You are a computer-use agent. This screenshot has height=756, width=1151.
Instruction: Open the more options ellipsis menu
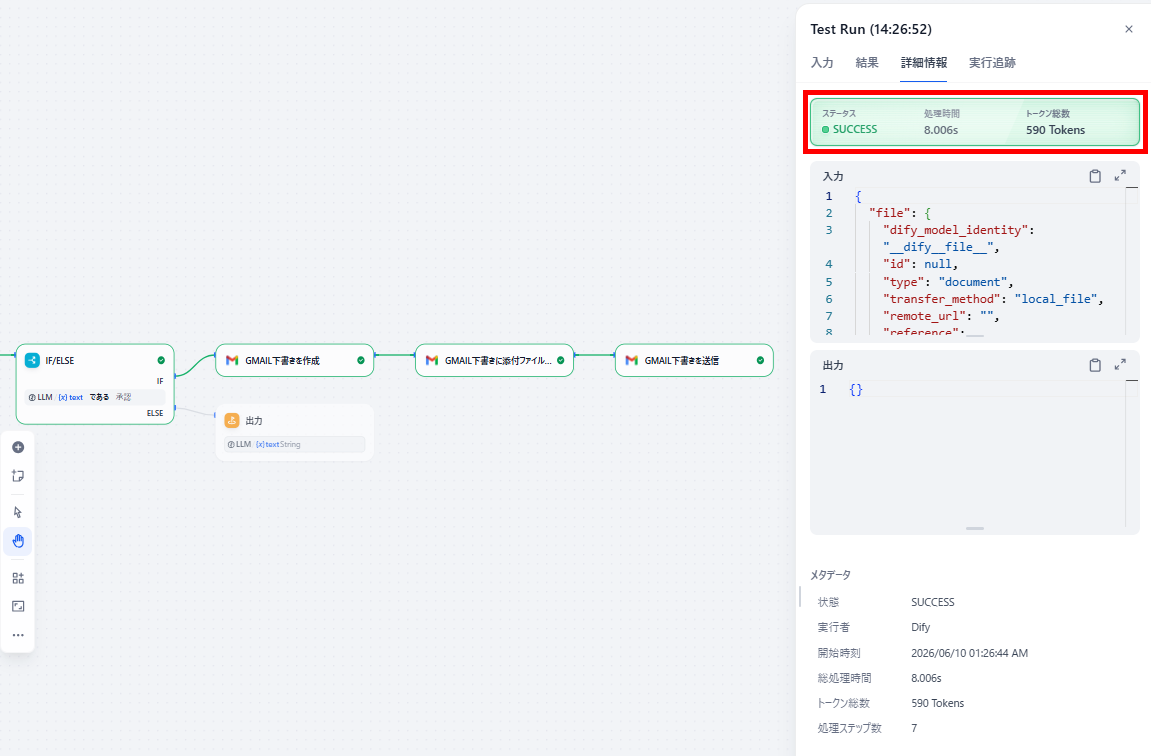pyautogui.click(x=18, y=635)
